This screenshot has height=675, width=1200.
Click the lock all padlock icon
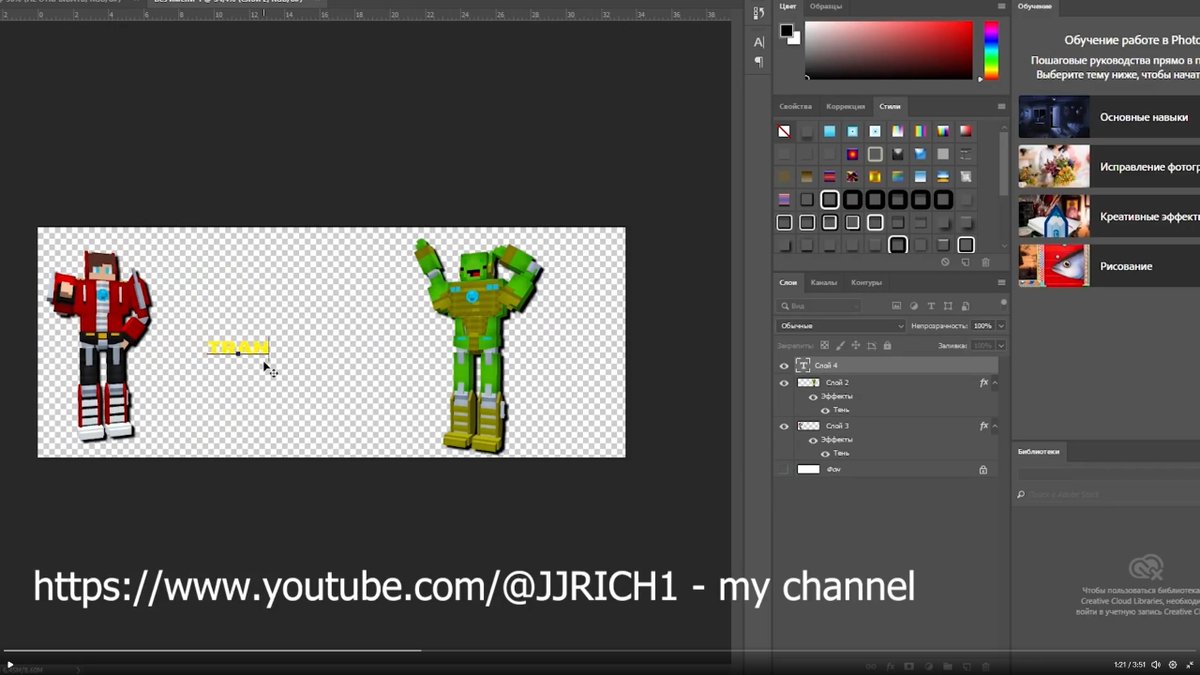click(887, 346)
